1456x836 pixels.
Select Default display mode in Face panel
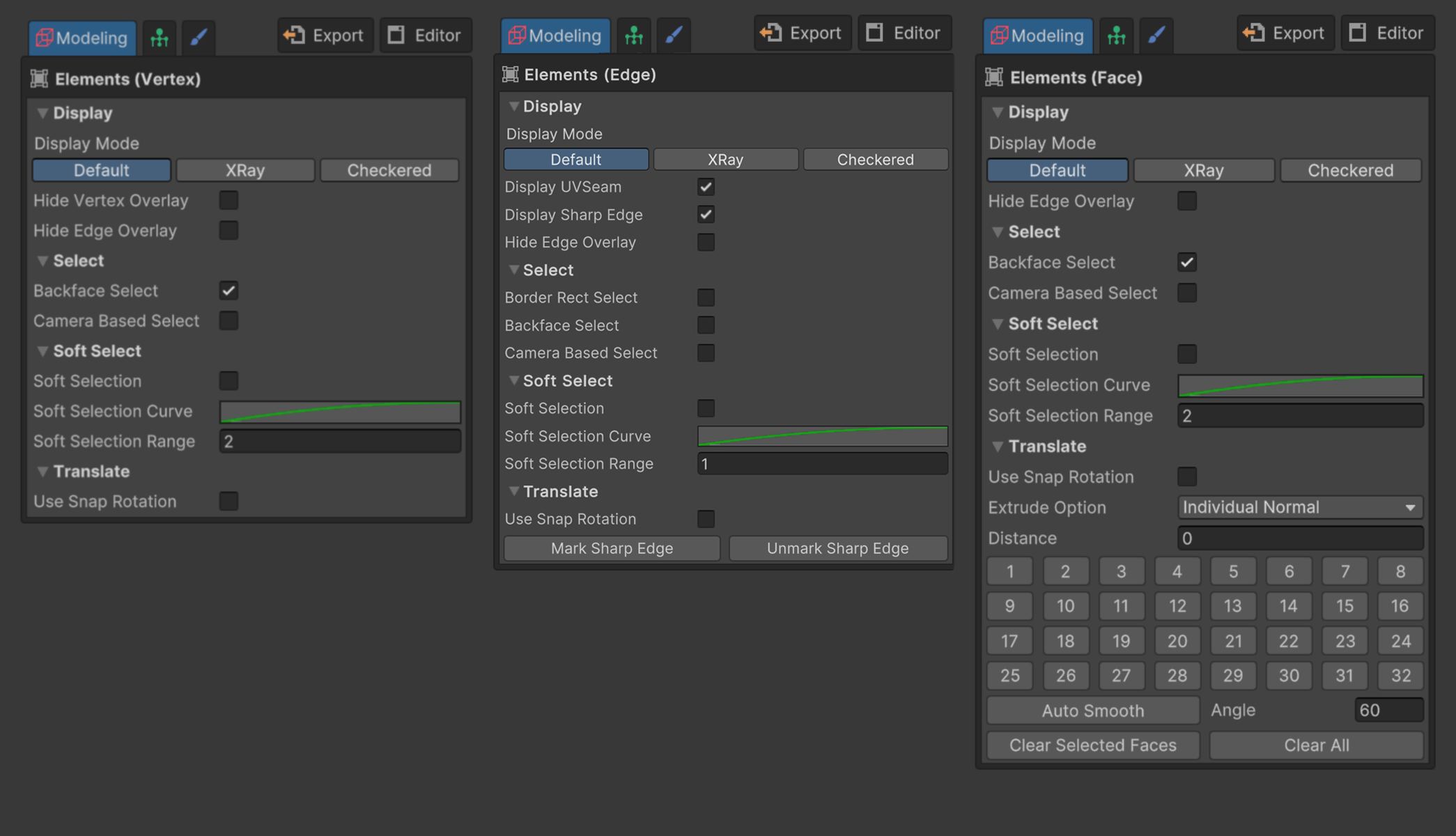(1058, 170)
